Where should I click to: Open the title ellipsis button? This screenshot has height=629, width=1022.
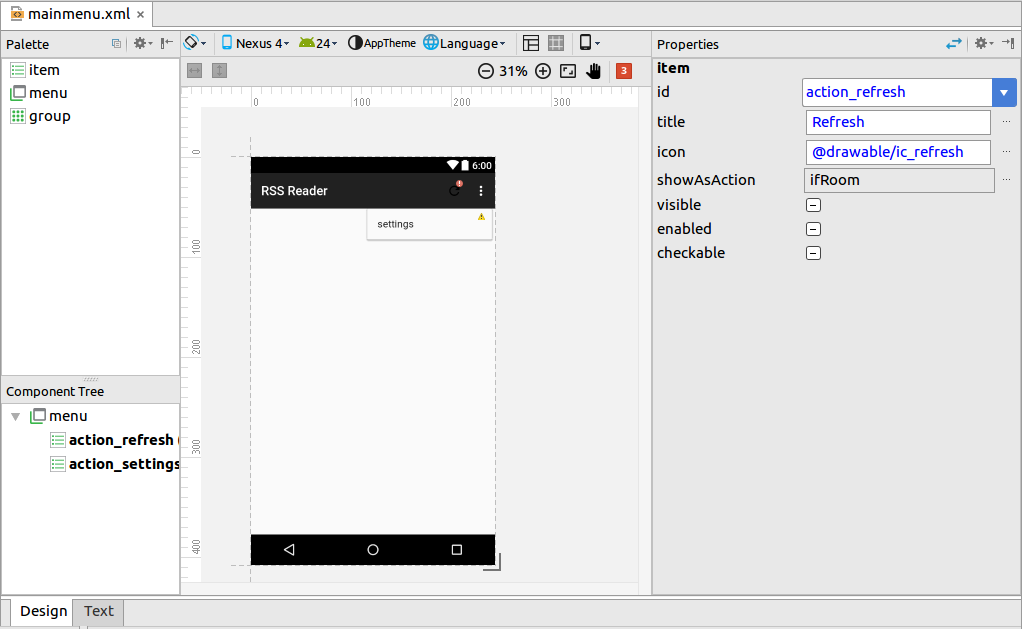click(x=1006, y=122)
